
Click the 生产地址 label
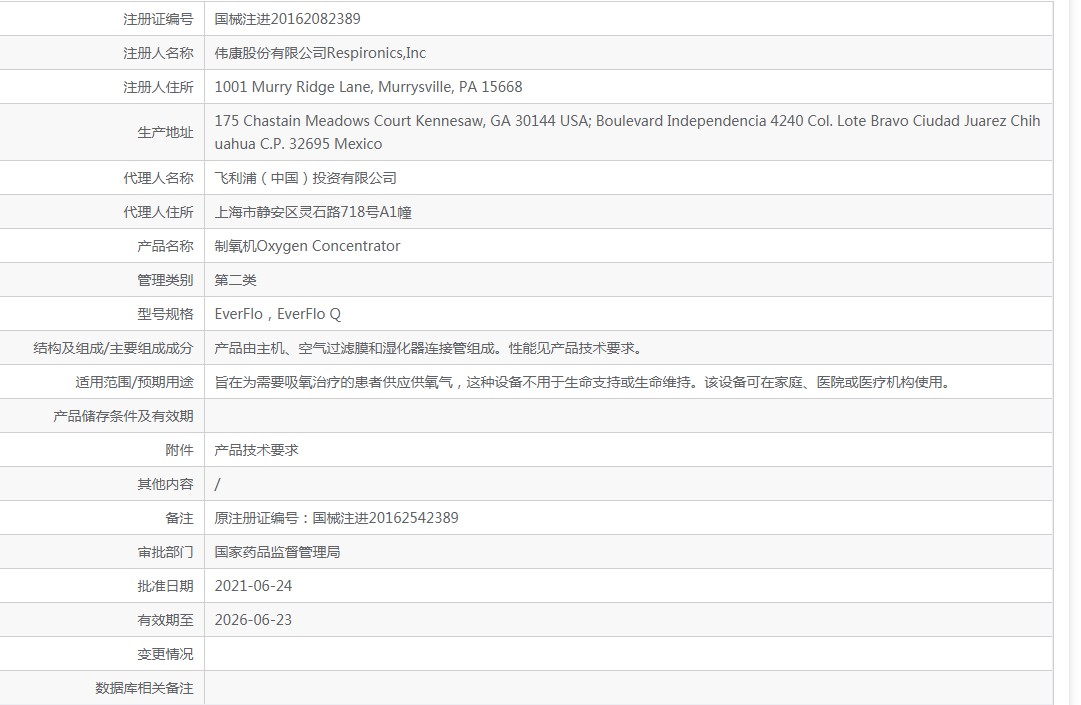pyautogui.click(x=165, y=132)
